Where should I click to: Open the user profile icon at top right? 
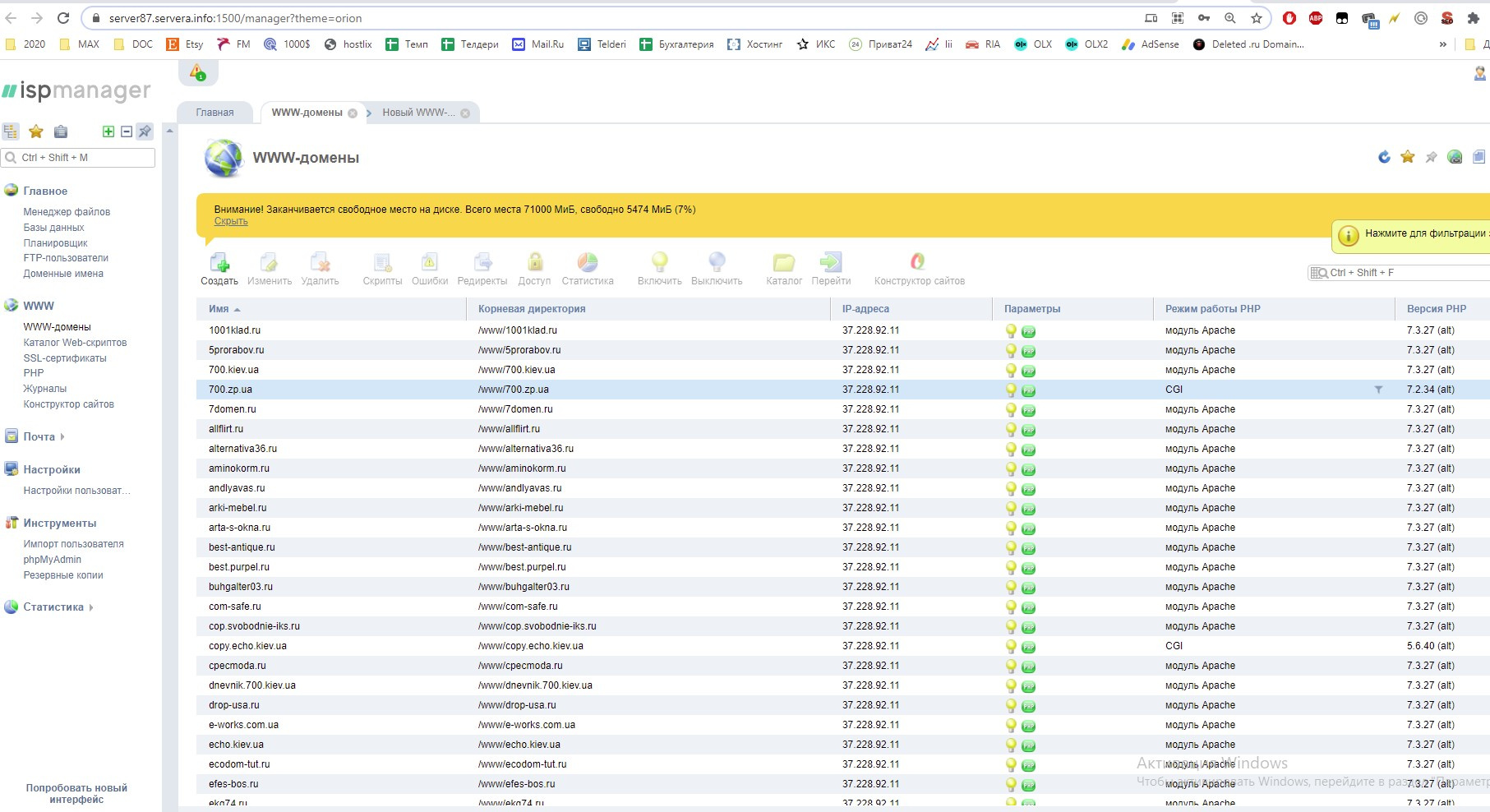coord(1479,74)
